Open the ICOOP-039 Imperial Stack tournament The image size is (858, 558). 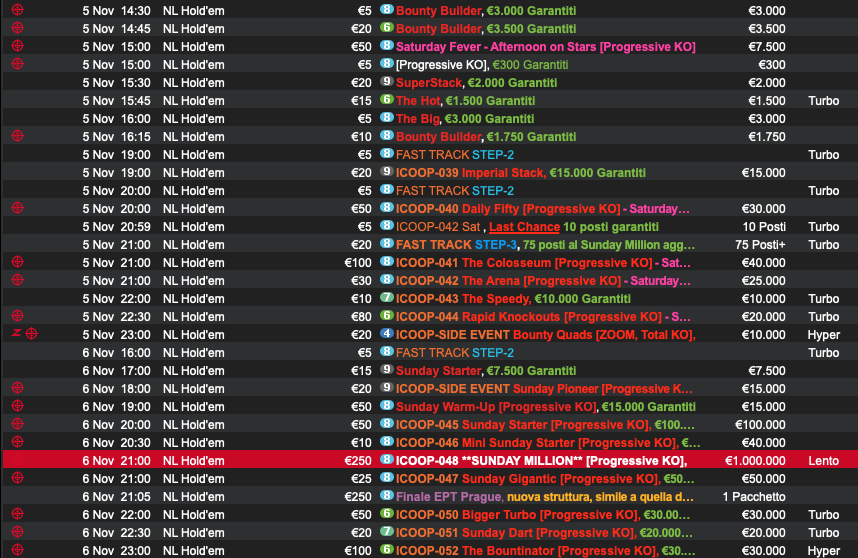pos(520,173)
